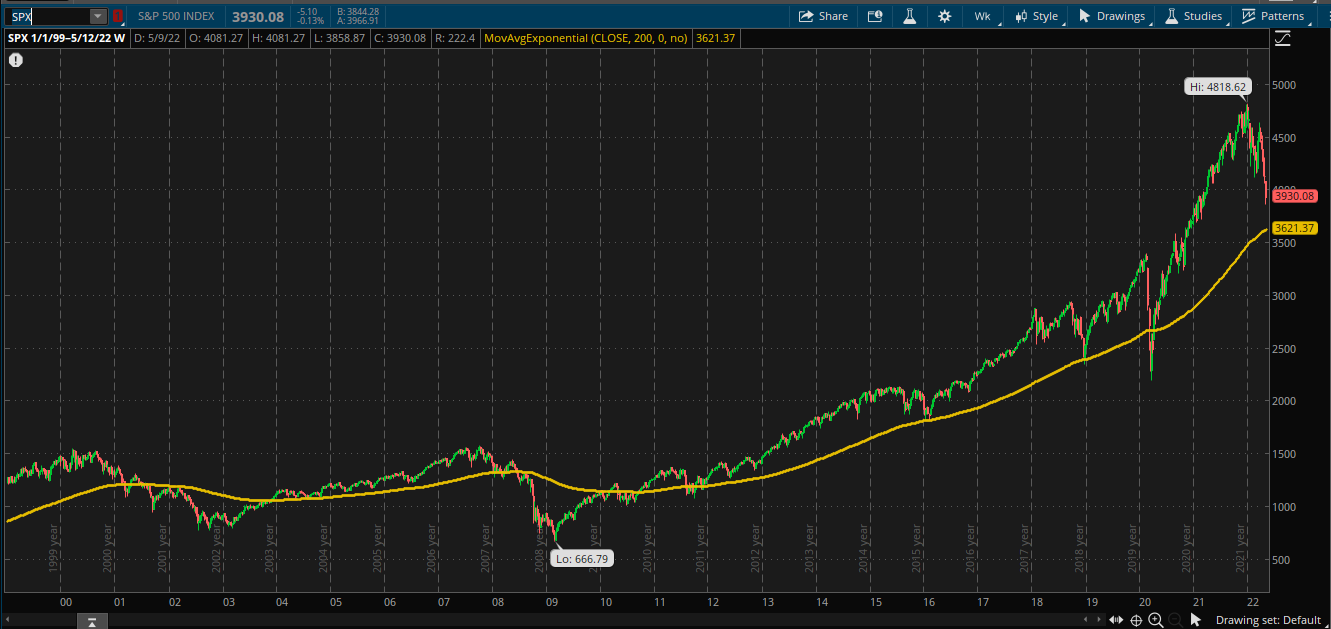Click the R: 222.4 range value
Viewport: 1331px width, 629px height.
(x=454, y=38)
